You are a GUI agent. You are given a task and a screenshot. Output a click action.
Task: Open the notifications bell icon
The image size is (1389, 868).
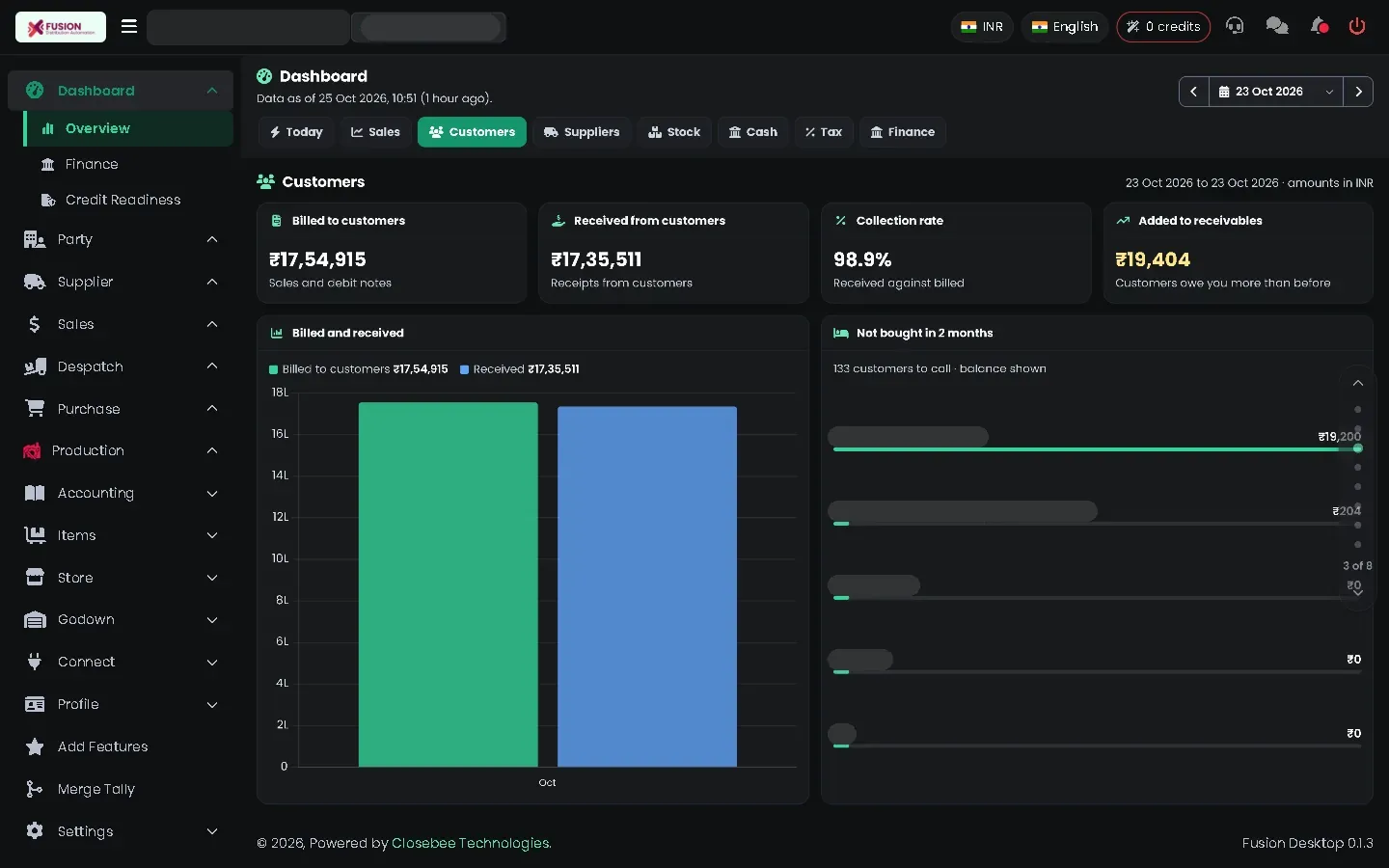[x=1319, y=26]
